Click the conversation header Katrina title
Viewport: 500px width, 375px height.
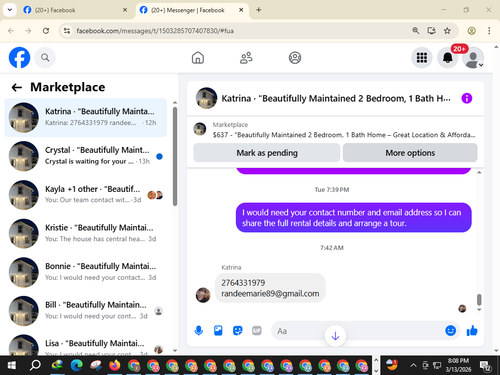click(336, 99)
